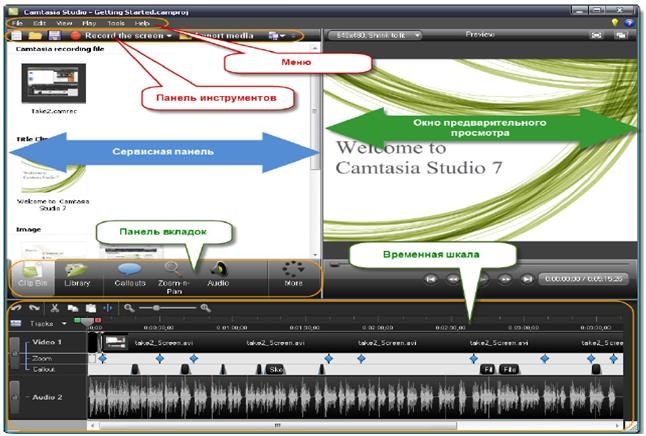Screen dimensions: 646x436
Task: Click the full screen preview icon
Action: (596, 35)
